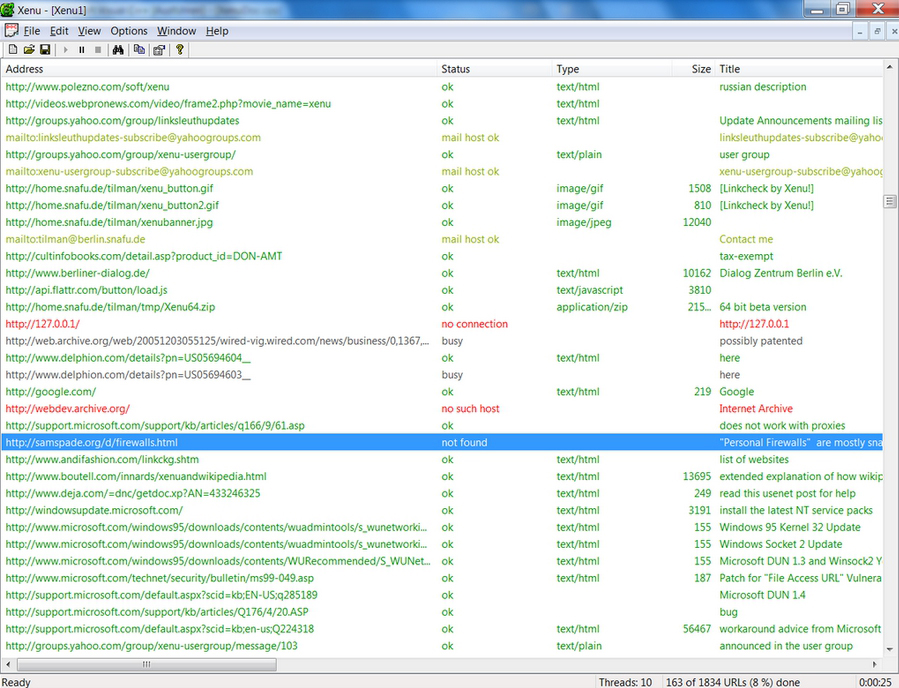
Task: Select the http://webdev.archive.org/ row
Action: pyautogui.click(x=442, y=409)
